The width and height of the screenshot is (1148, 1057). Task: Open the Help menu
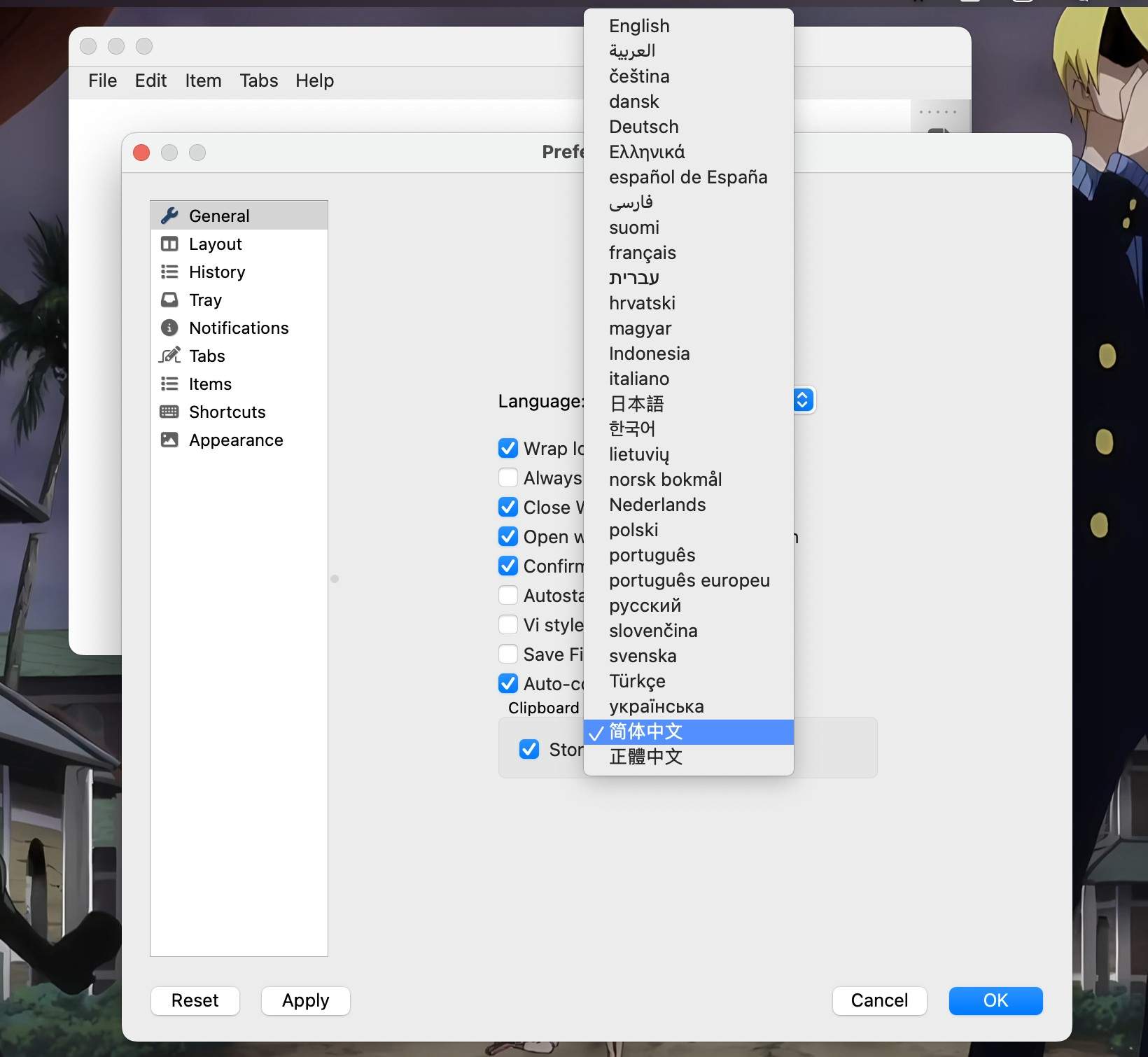pos(314,80)
